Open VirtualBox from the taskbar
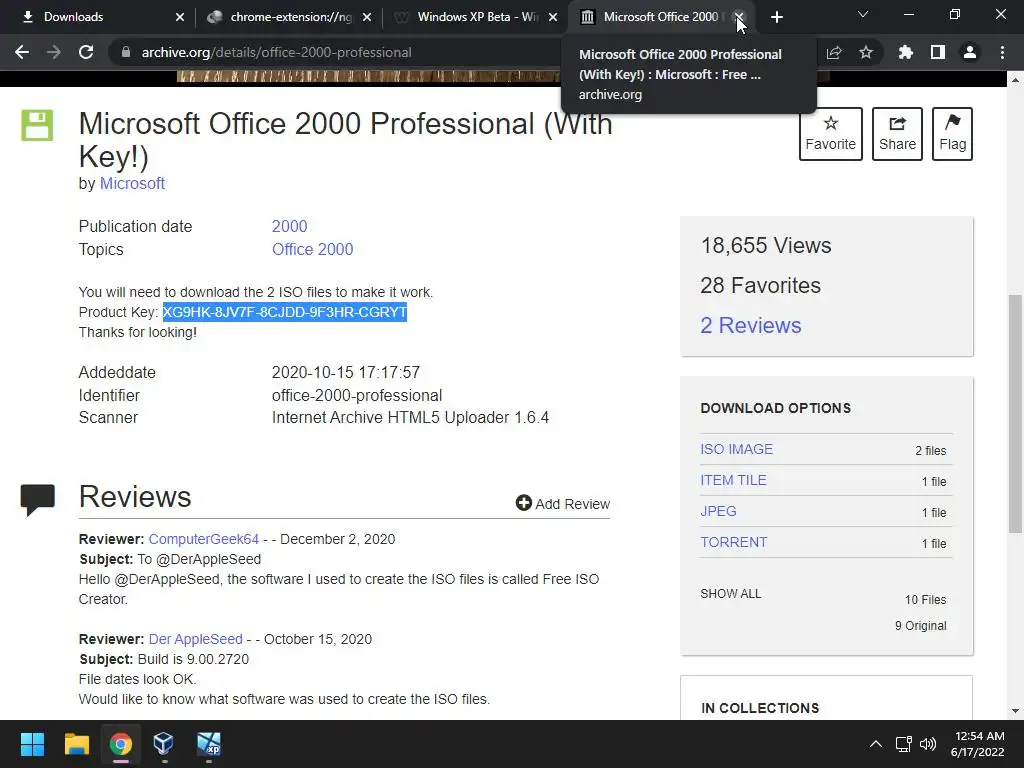The height and width of the screenshot is (768, 1024). point(164,744)
